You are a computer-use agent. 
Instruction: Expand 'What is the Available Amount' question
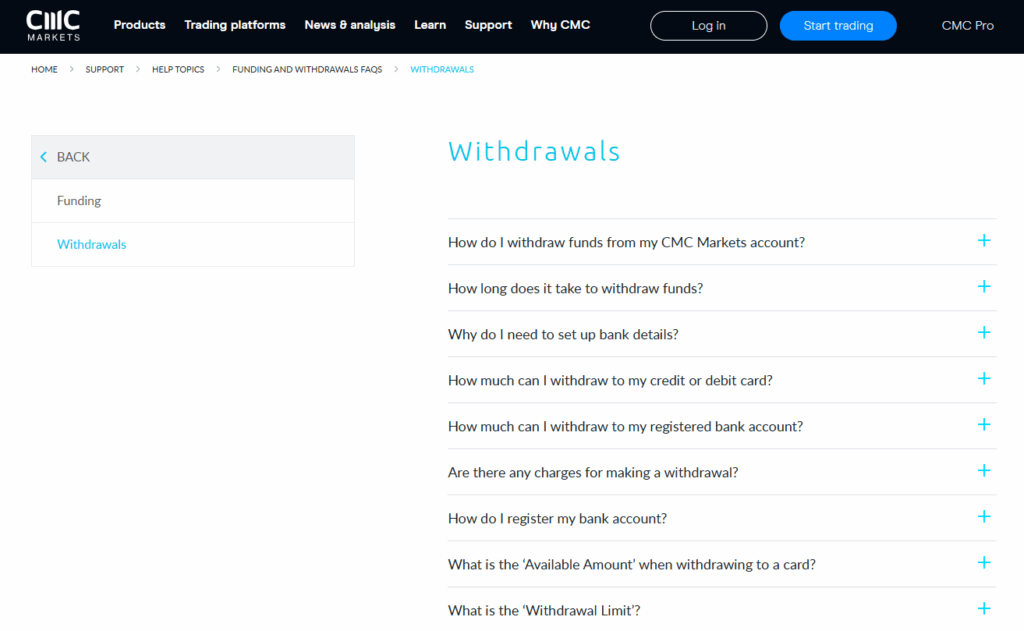click(631, 564)
